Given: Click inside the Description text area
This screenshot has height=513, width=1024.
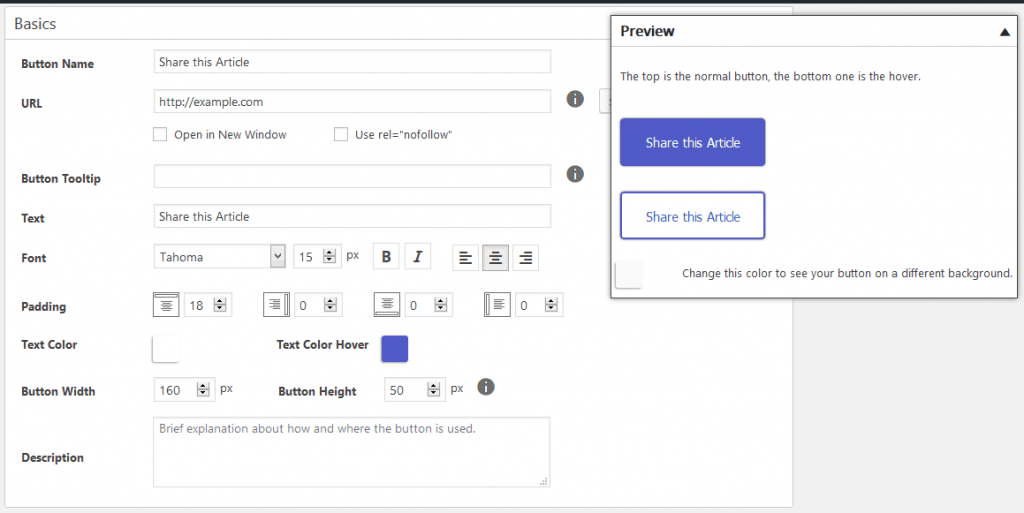Looking at the screenshot, I should 351,452.
